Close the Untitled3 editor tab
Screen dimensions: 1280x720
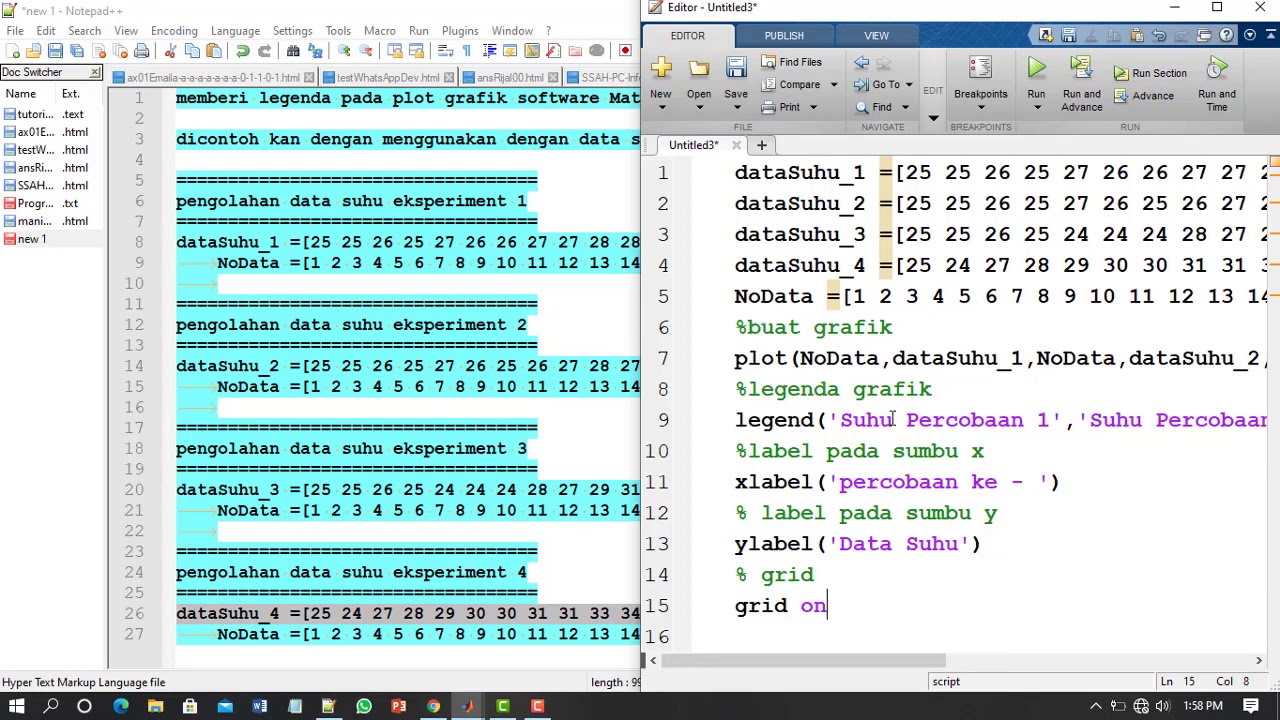pyautogui.click(x=736, y=145)
